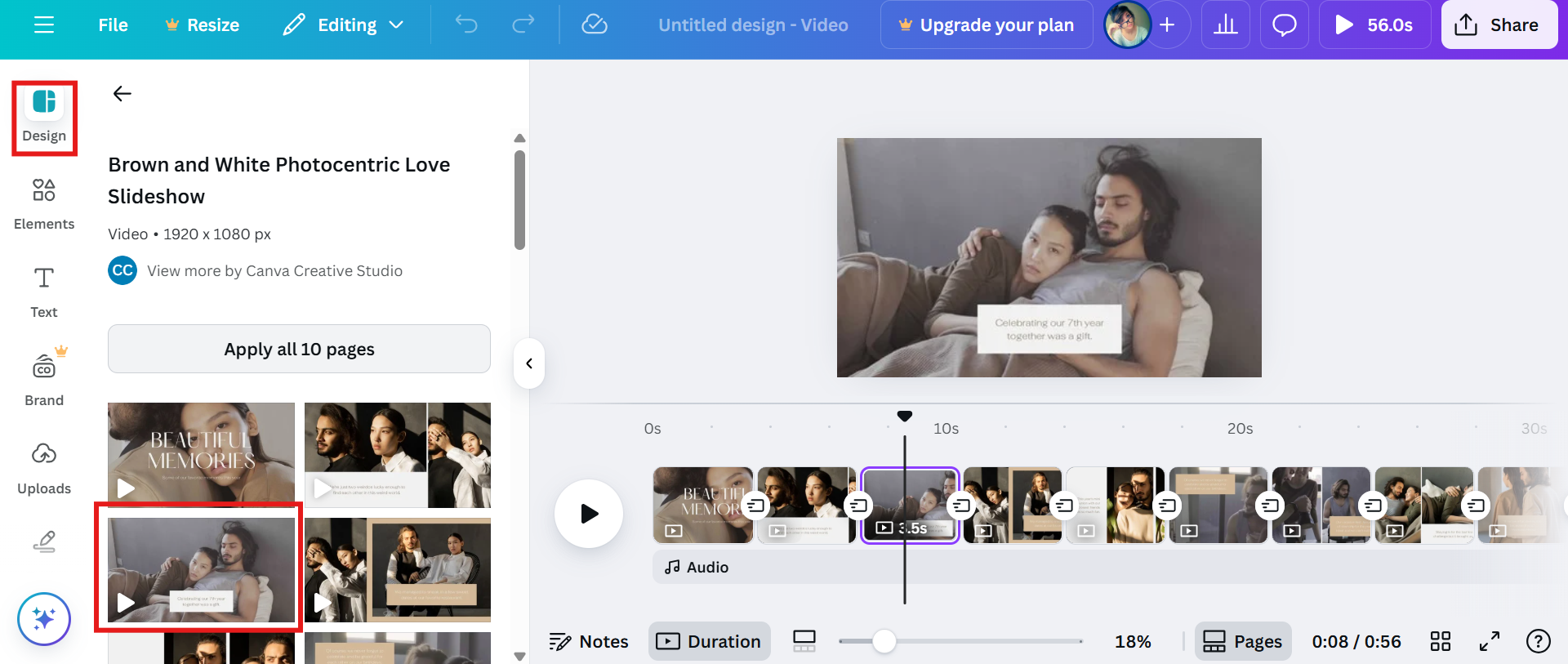Click Upgrade your plan
This screenshot has height=664, width=1568.
pyautogui.click(x=987, y=25)
